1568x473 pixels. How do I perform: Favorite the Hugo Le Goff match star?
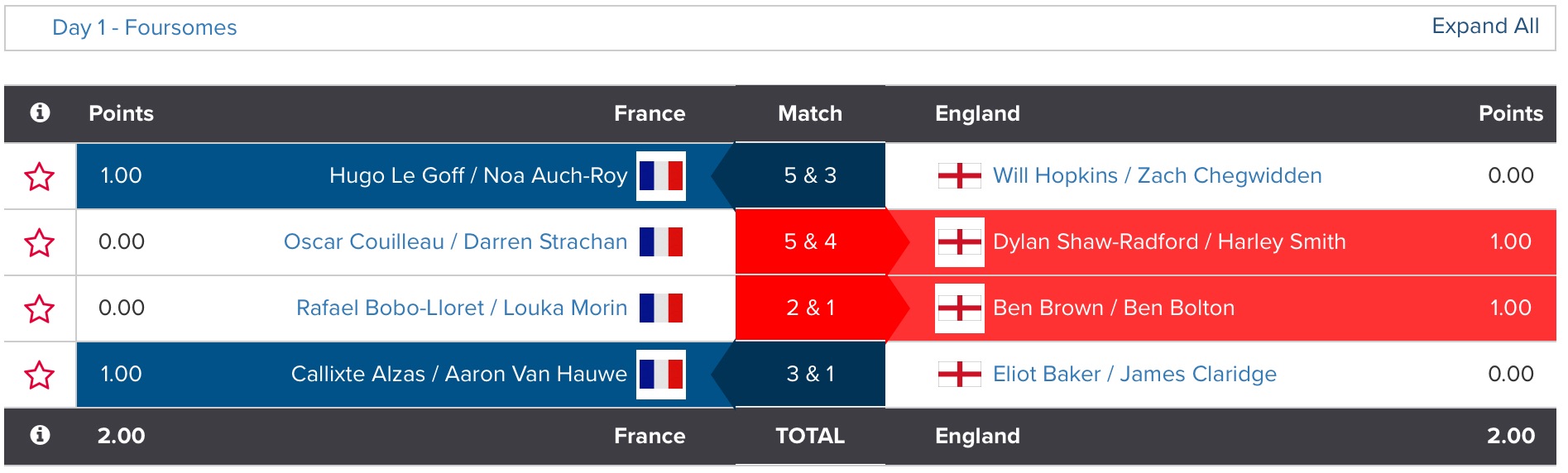tap(40, 176)
